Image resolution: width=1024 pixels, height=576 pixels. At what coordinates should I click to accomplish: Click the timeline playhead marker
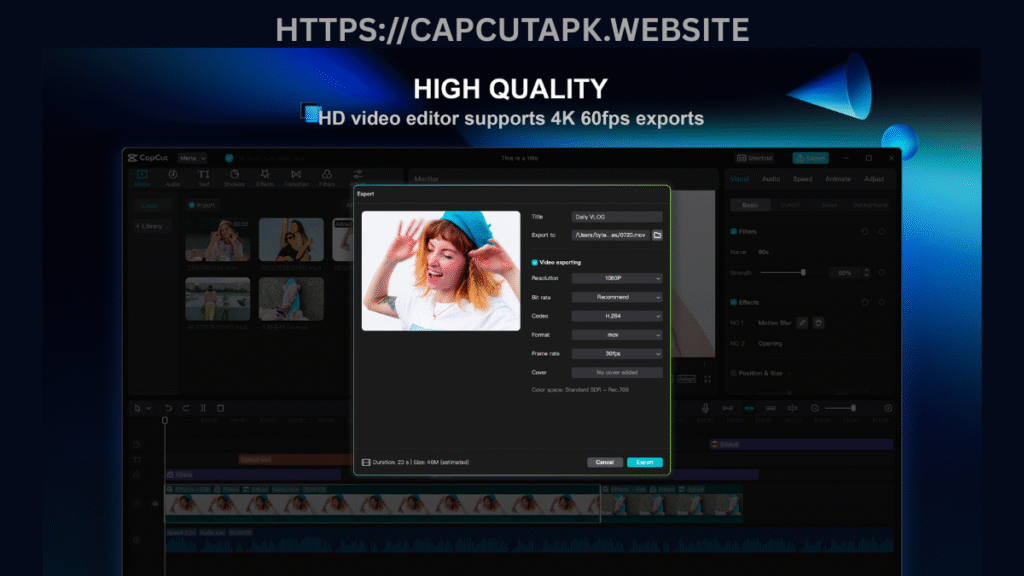point(165,421)
